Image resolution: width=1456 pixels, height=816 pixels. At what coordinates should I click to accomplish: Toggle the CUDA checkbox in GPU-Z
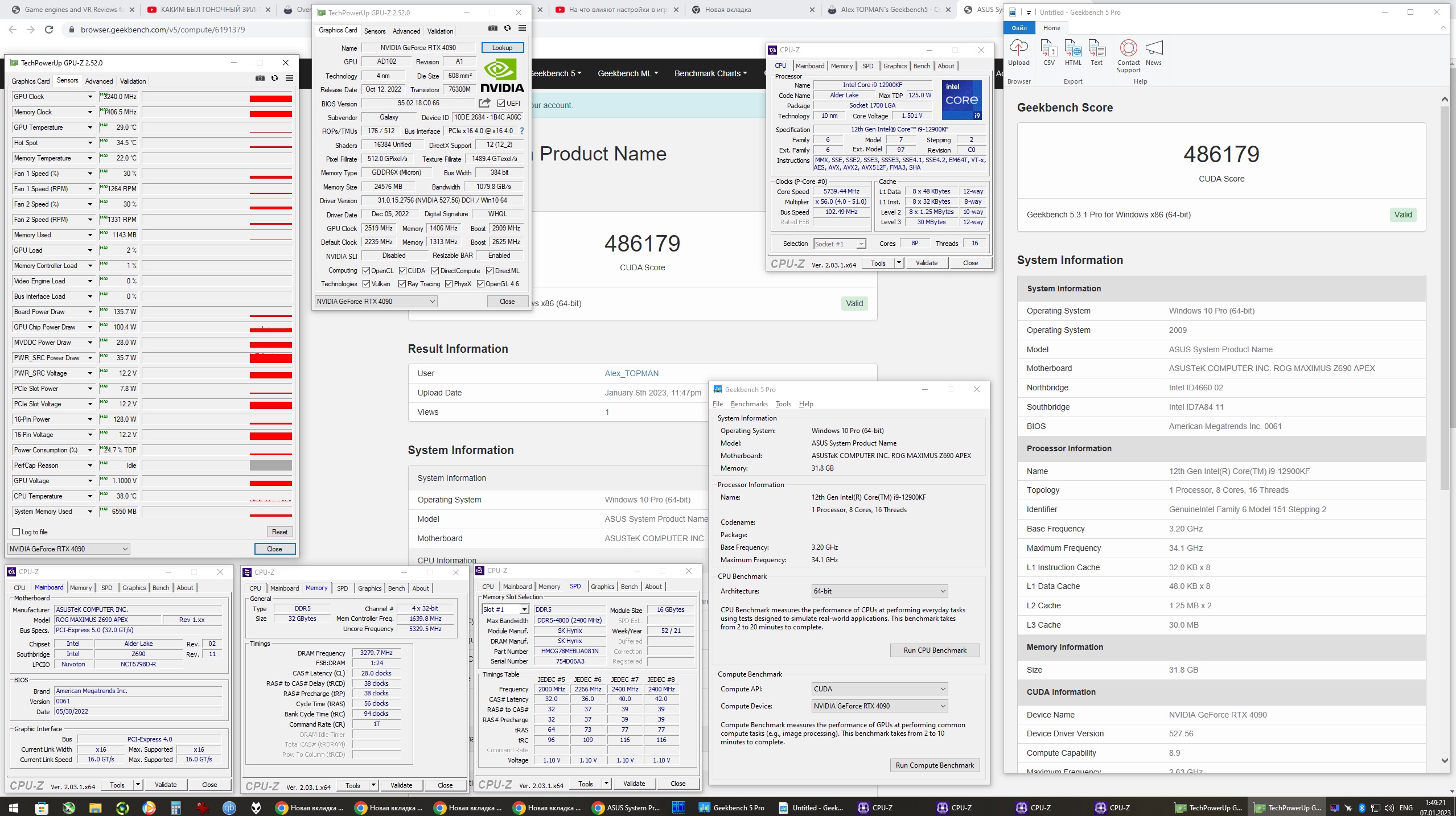click(x=402, y=271)
